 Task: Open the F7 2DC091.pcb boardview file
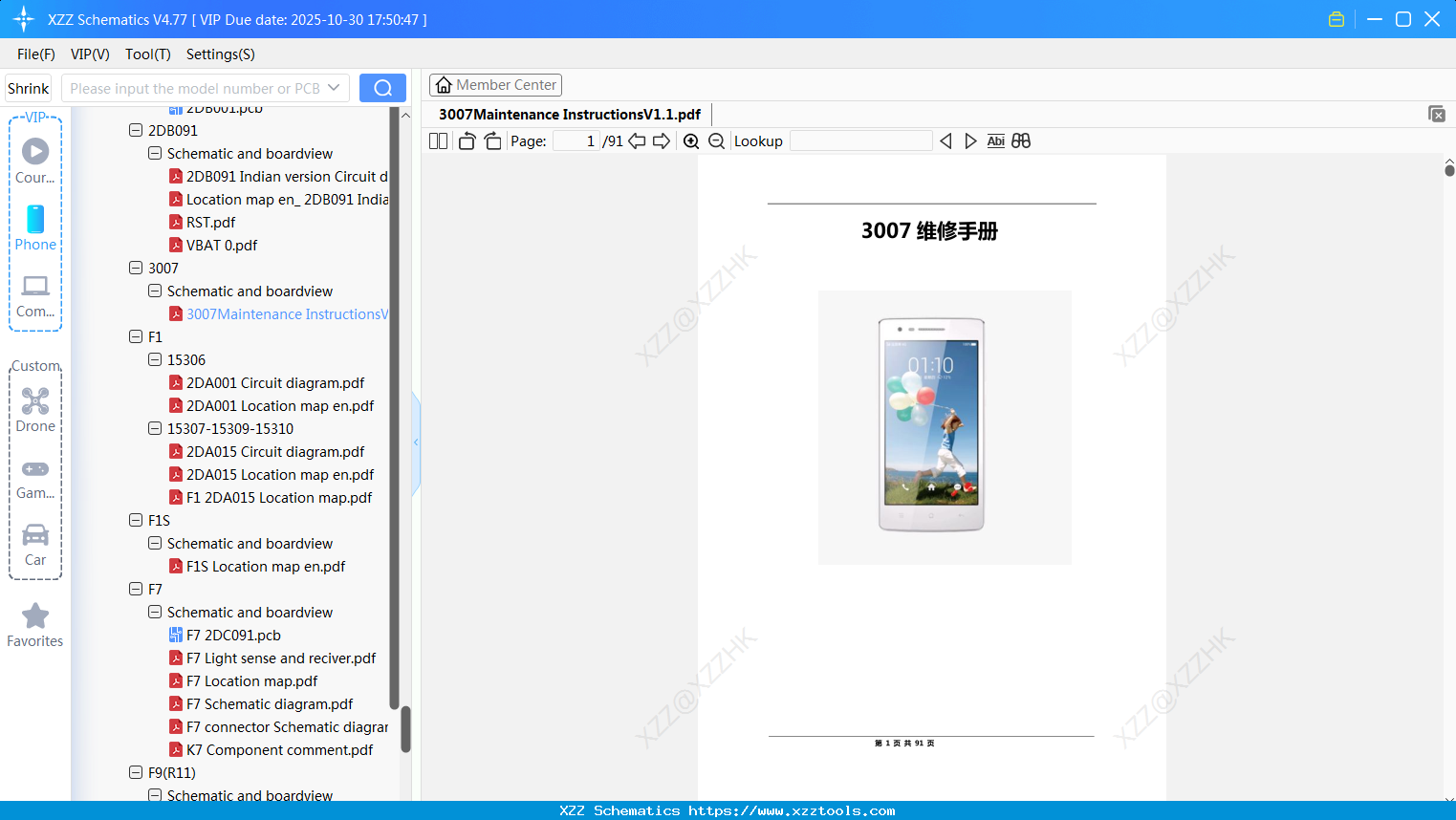(233, 635)
